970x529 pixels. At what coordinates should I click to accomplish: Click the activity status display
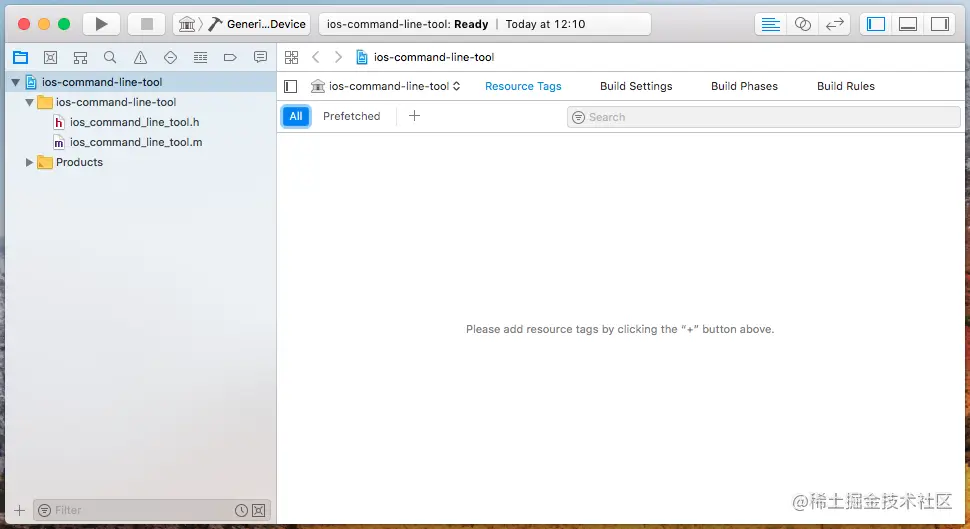[484, 24]
